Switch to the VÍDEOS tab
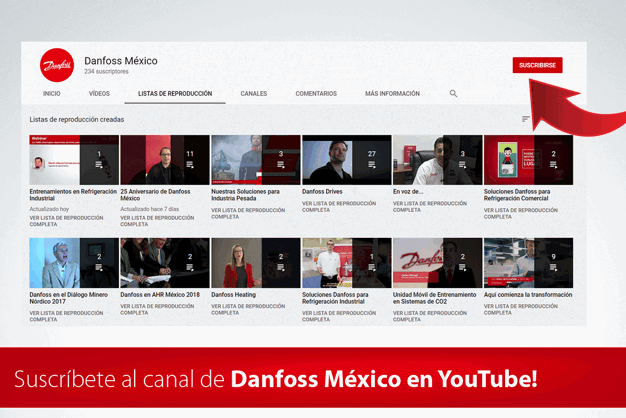626x418 pixels. 99,93
